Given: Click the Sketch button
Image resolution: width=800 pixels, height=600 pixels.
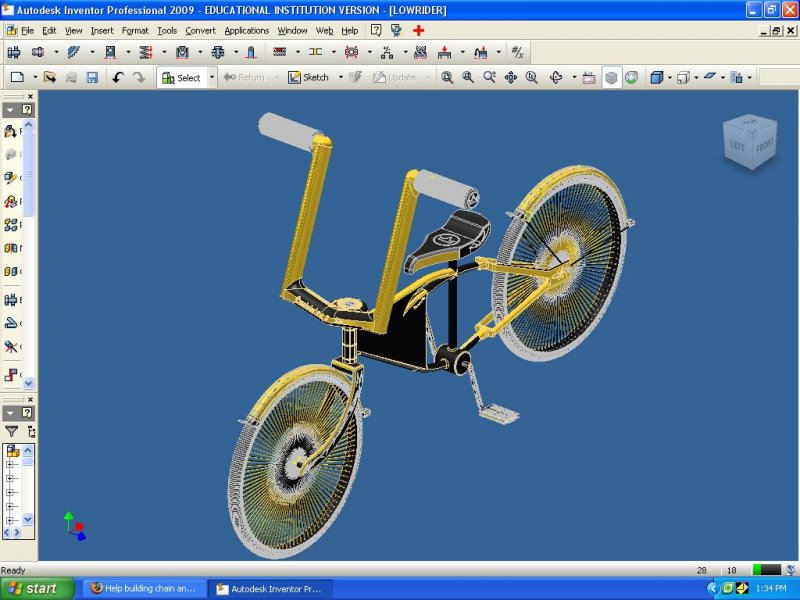Looking at the screenshot, I should 308,78.
